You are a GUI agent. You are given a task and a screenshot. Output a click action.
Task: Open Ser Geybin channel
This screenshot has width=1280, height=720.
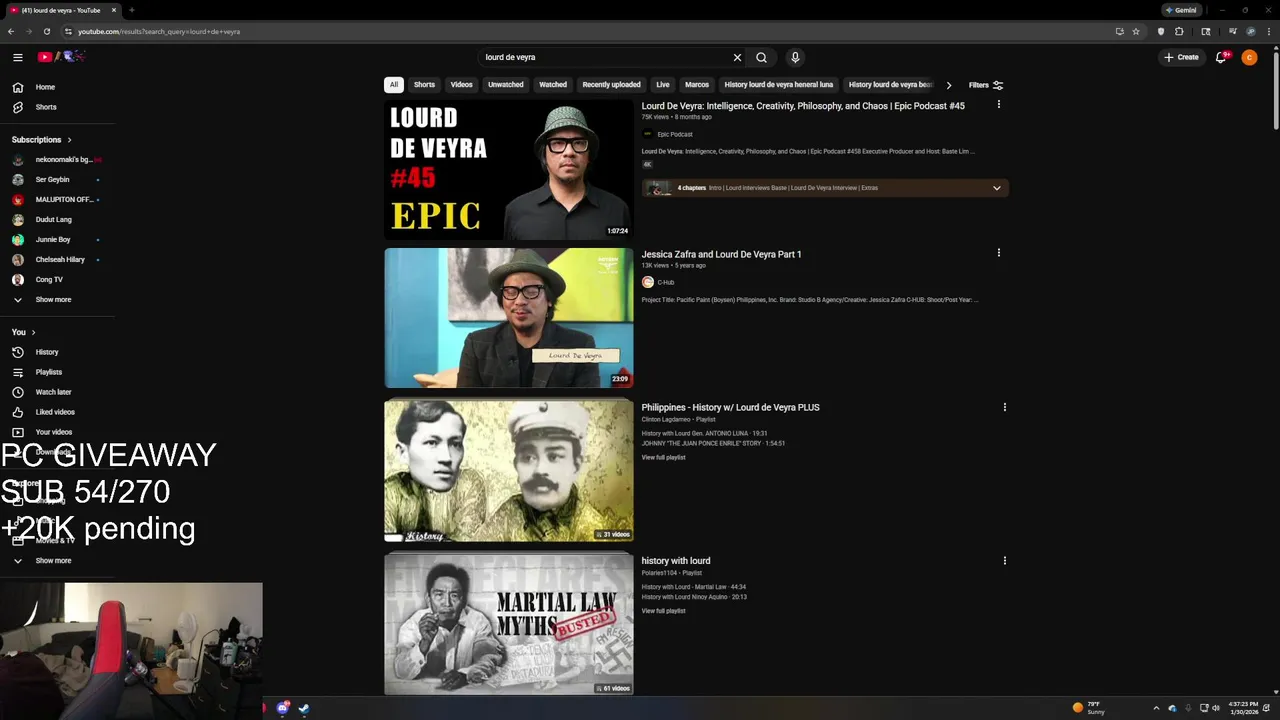tap(57, 180)
